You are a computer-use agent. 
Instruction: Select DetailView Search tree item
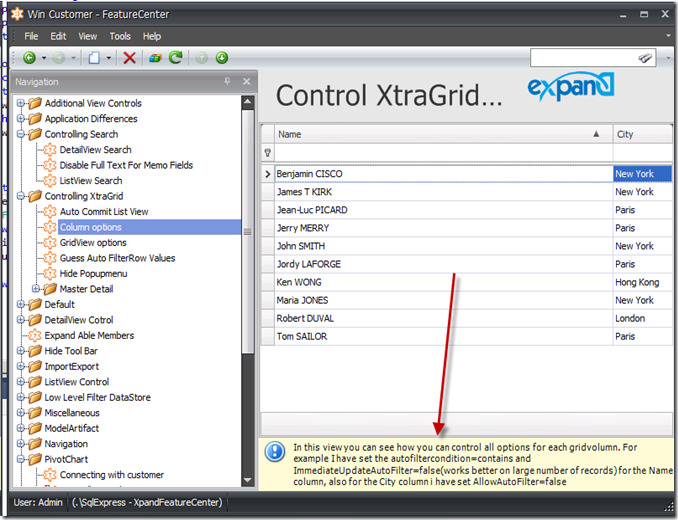click(x=96, y=150)
